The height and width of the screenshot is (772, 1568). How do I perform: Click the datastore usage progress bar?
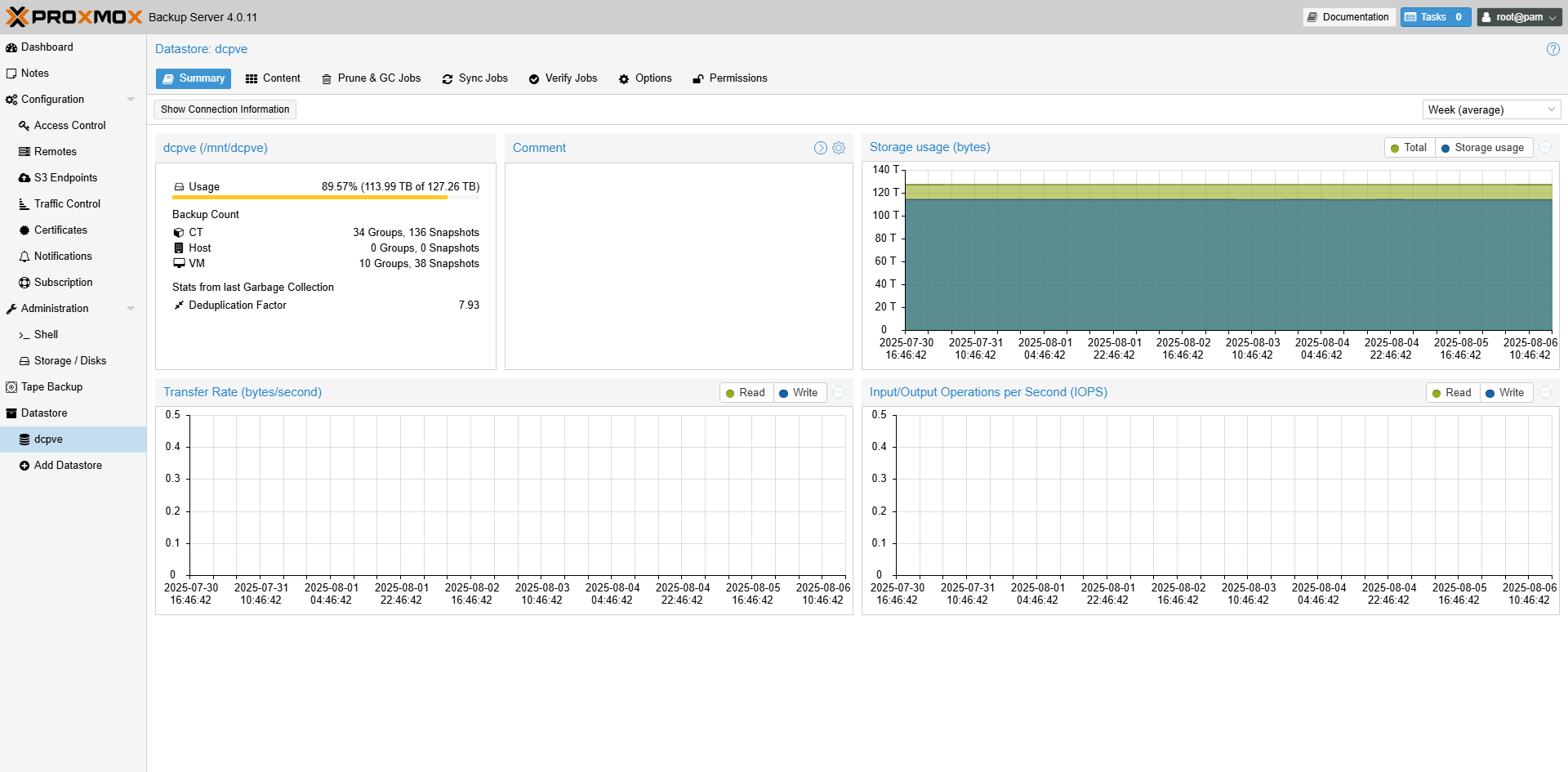tap(326, 197)
